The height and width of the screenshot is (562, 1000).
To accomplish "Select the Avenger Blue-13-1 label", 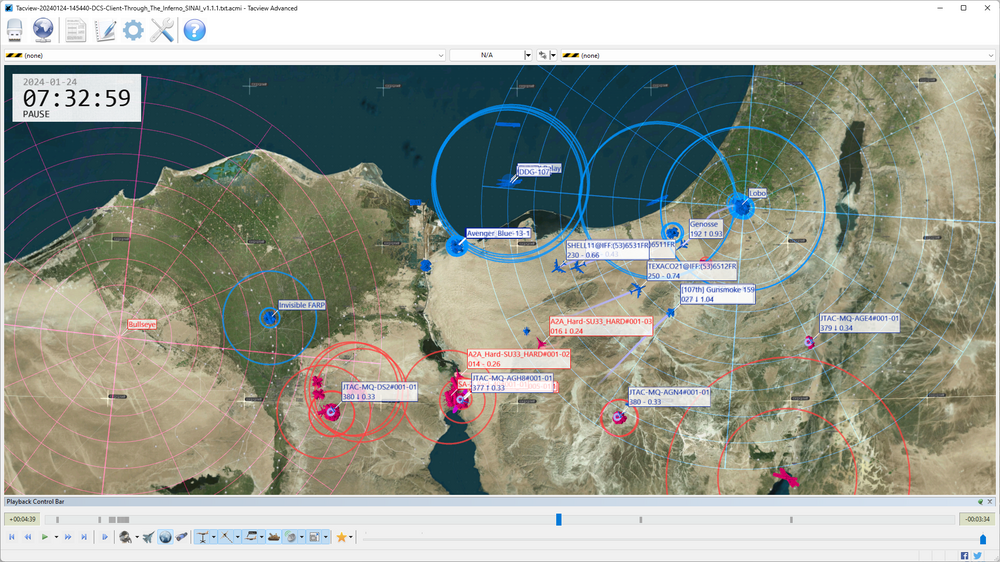I will (x=498, y=233).
